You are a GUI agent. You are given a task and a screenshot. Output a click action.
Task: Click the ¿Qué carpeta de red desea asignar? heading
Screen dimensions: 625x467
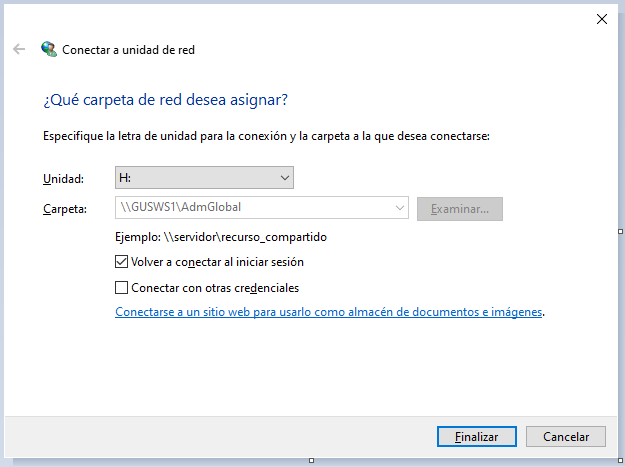[x=165, y=100]
